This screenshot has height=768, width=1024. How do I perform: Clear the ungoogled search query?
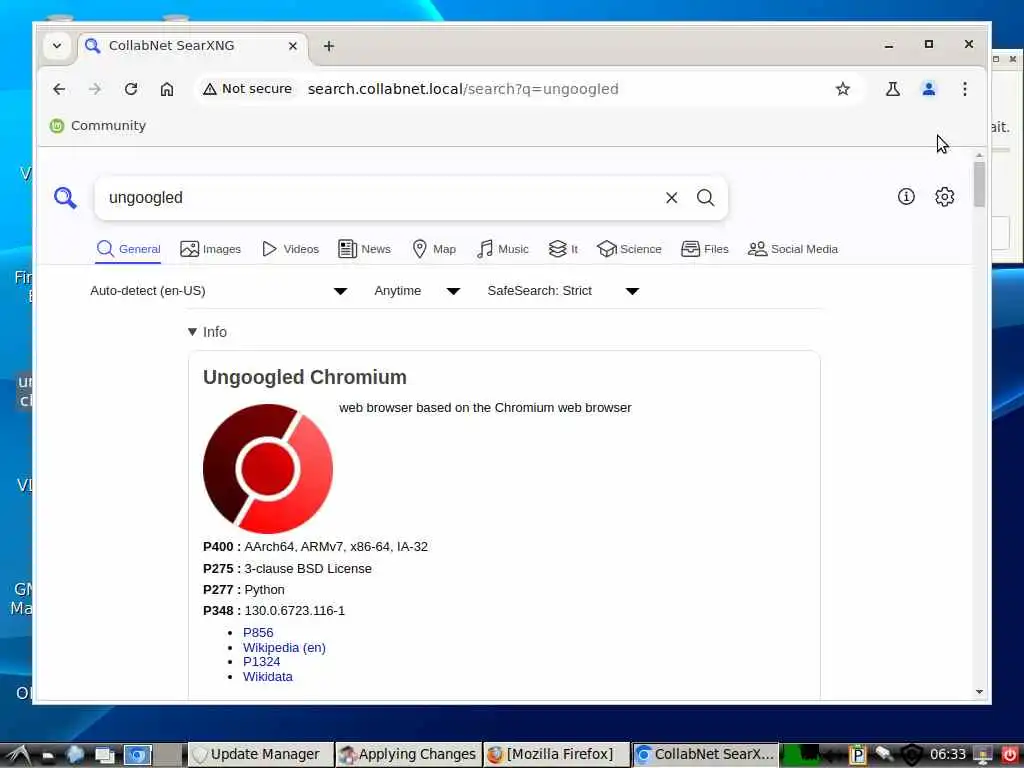(x=671, y=197)
